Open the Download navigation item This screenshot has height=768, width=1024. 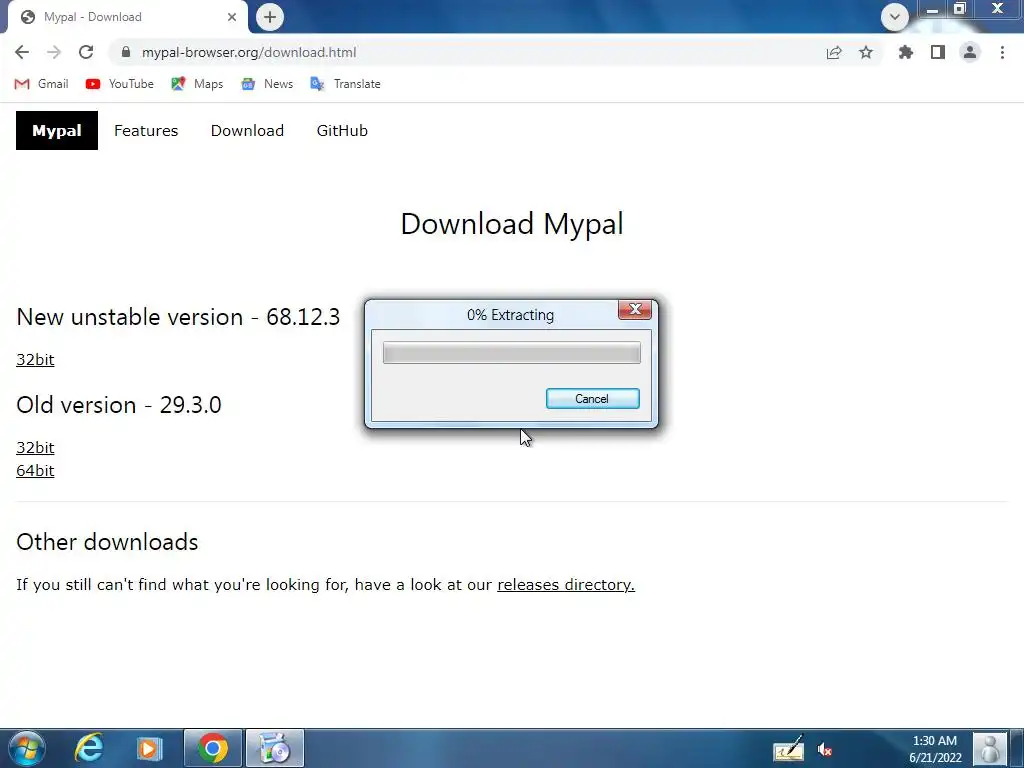point(248,131)
